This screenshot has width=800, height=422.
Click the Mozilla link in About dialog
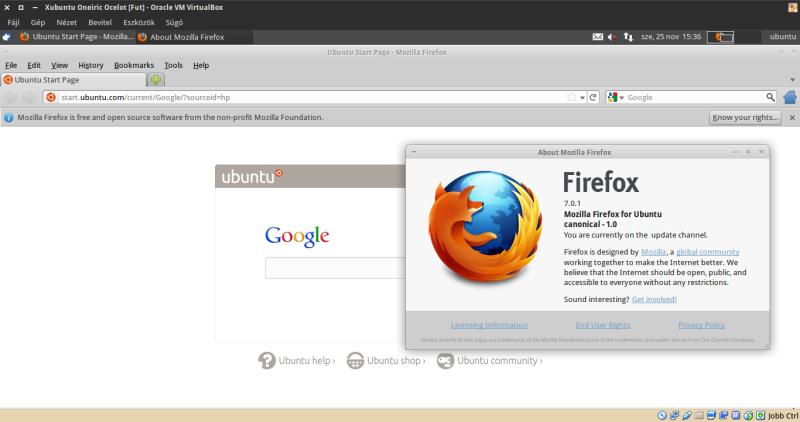[x=653, y=252]
